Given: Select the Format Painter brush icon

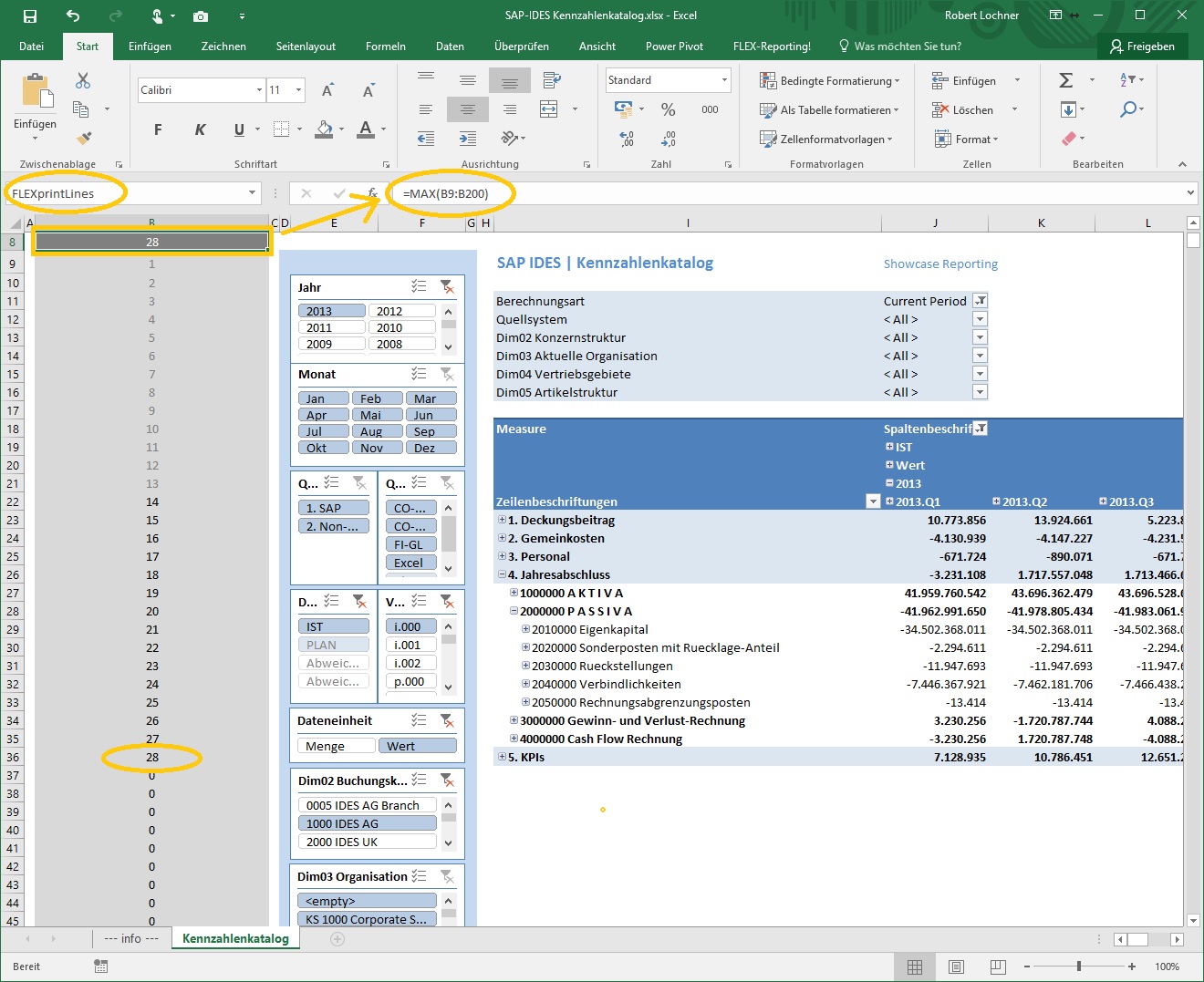Looking at the screenshot, I should 83,139.
